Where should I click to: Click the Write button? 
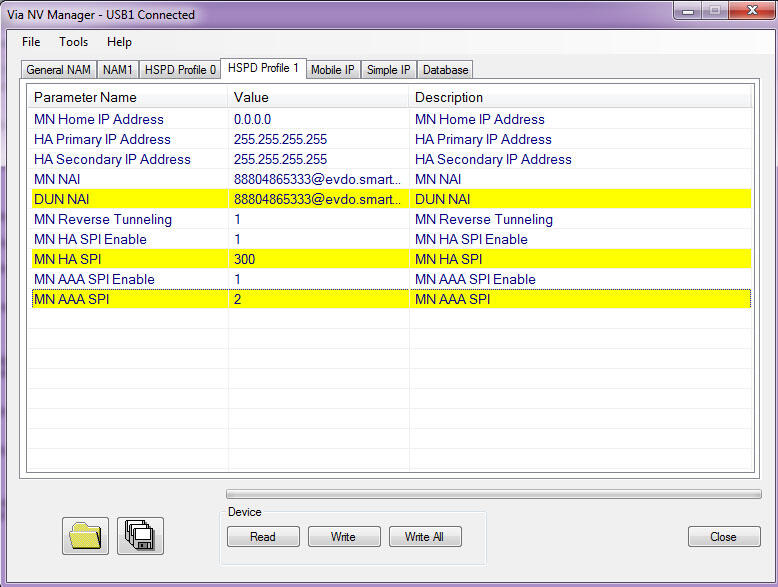pos(343,537)
